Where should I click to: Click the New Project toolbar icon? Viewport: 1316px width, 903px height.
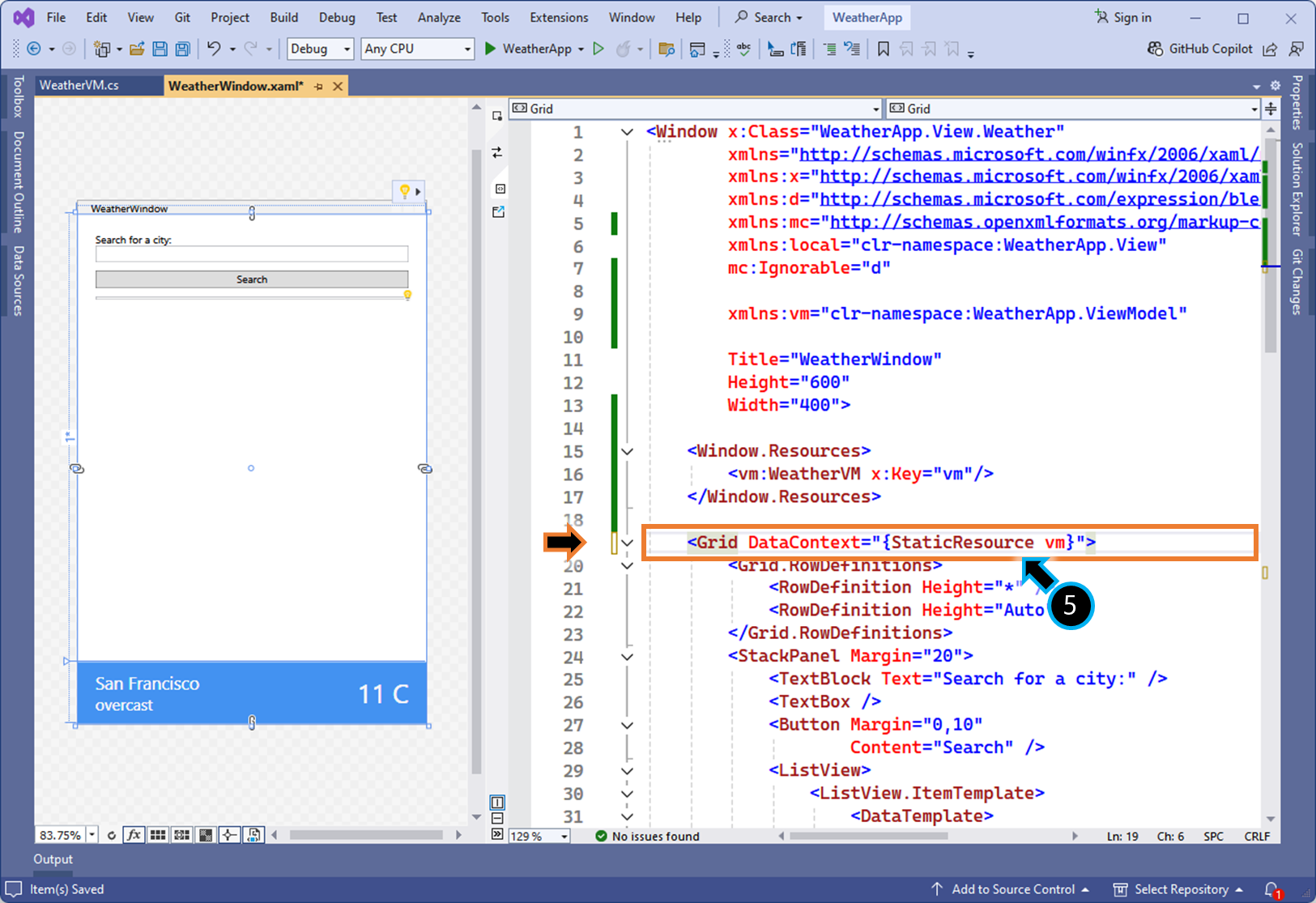point(101,49)
